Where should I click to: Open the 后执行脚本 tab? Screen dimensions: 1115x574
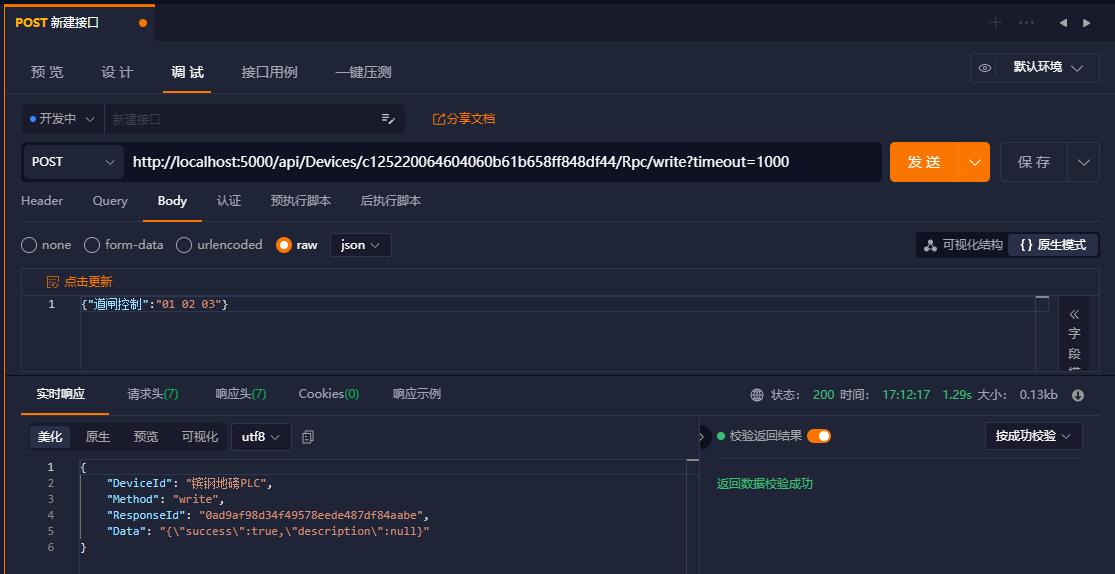point(391,201)
